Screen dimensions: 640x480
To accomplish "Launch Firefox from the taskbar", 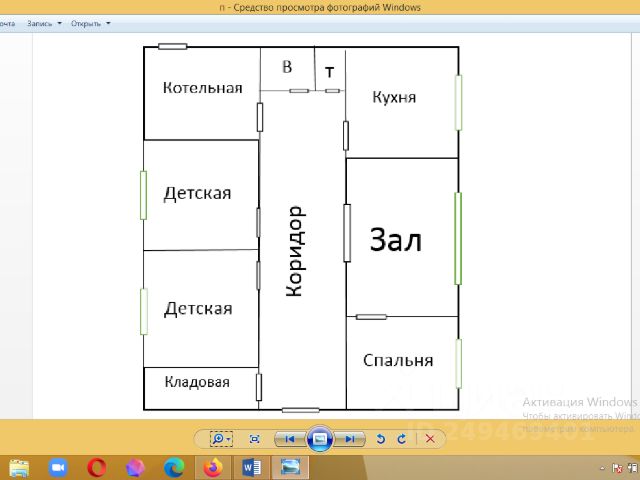I will tap(213, 467).
